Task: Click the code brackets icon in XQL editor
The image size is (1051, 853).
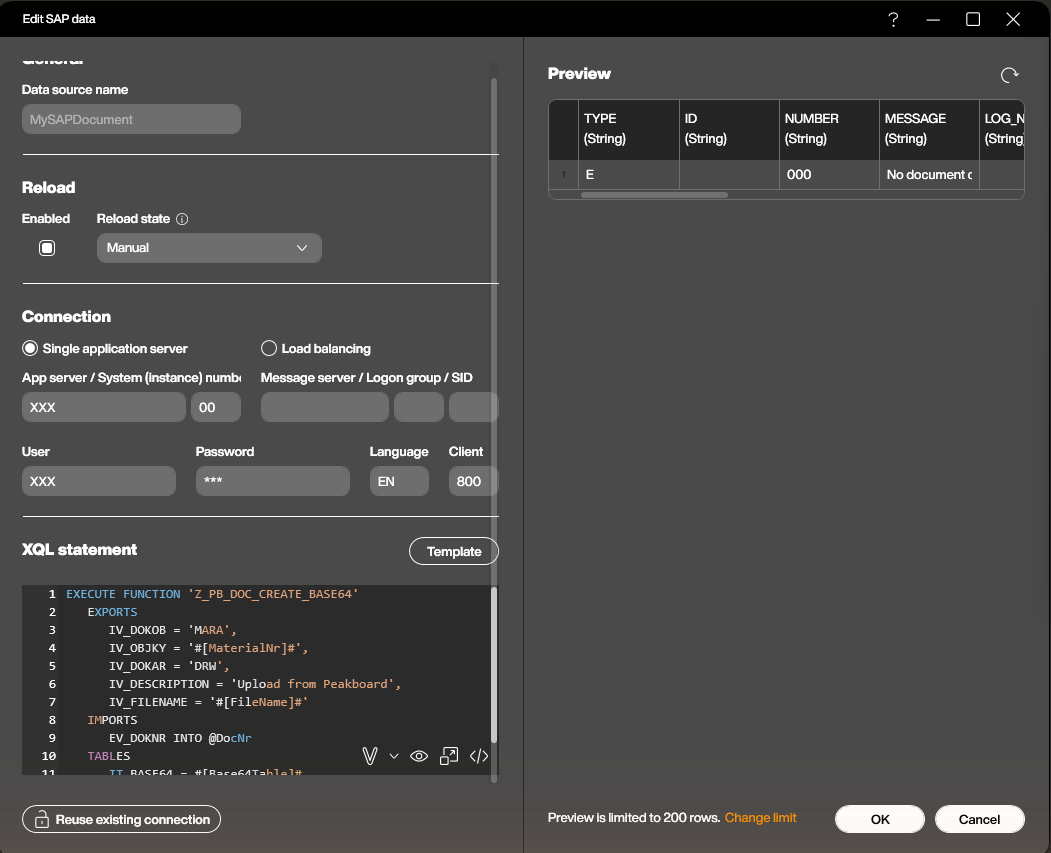Action: click(479, 756)
